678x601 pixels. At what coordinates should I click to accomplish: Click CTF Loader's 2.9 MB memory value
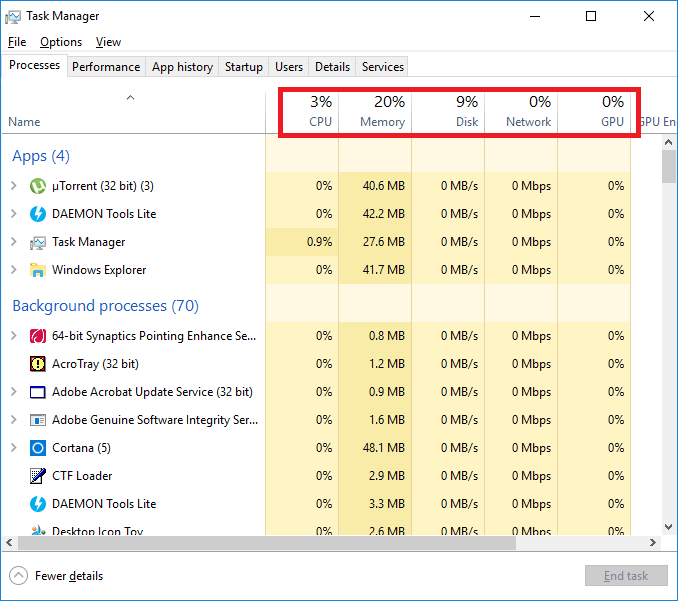(387, 476)
